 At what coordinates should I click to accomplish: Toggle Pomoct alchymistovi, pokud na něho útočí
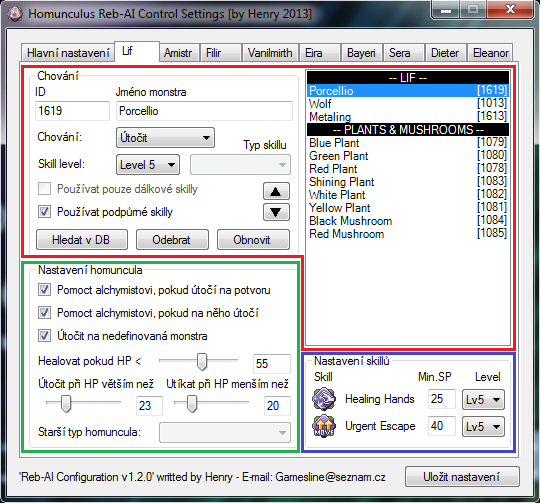[44, 313]
